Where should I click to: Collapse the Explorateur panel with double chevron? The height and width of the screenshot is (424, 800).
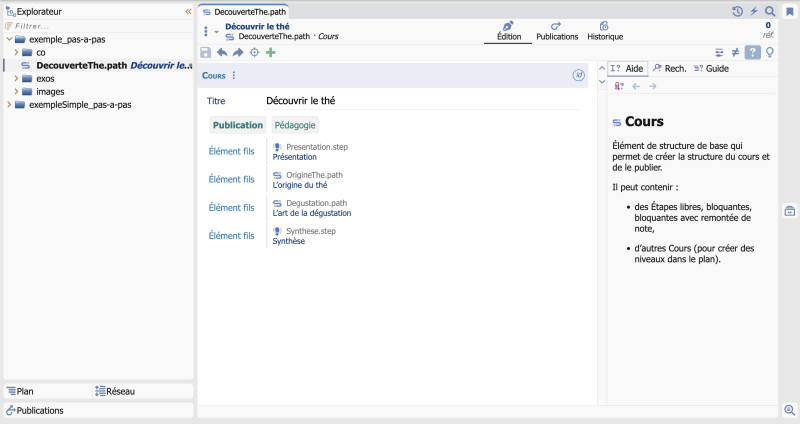click(x=188, y=11)
